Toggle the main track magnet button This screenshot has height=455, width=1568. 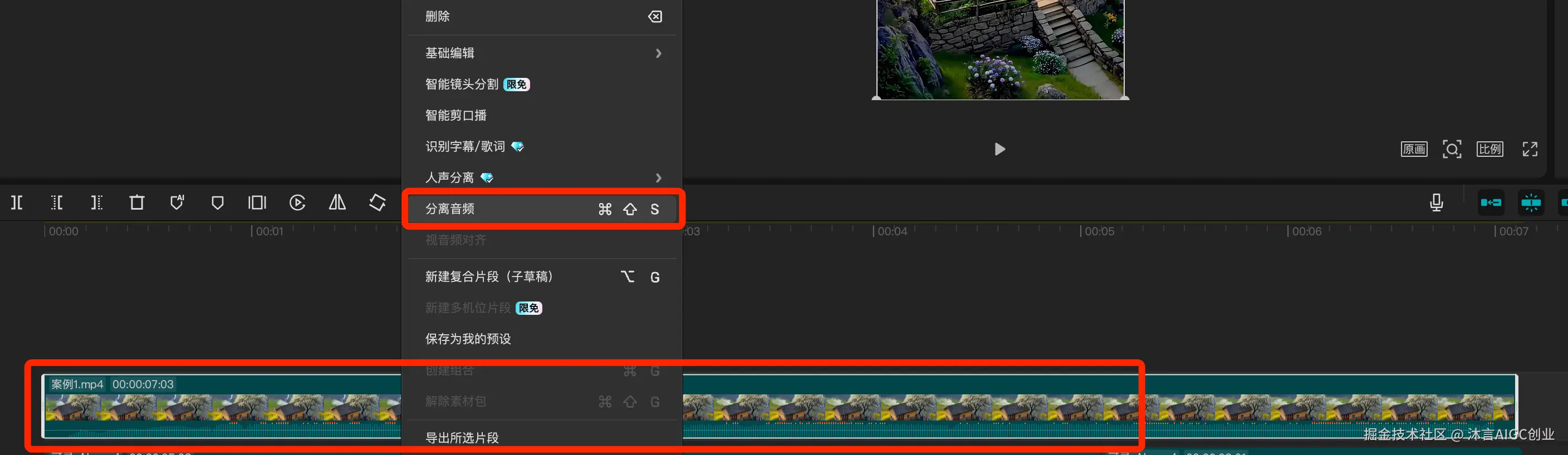click(x=1491, y=202)
